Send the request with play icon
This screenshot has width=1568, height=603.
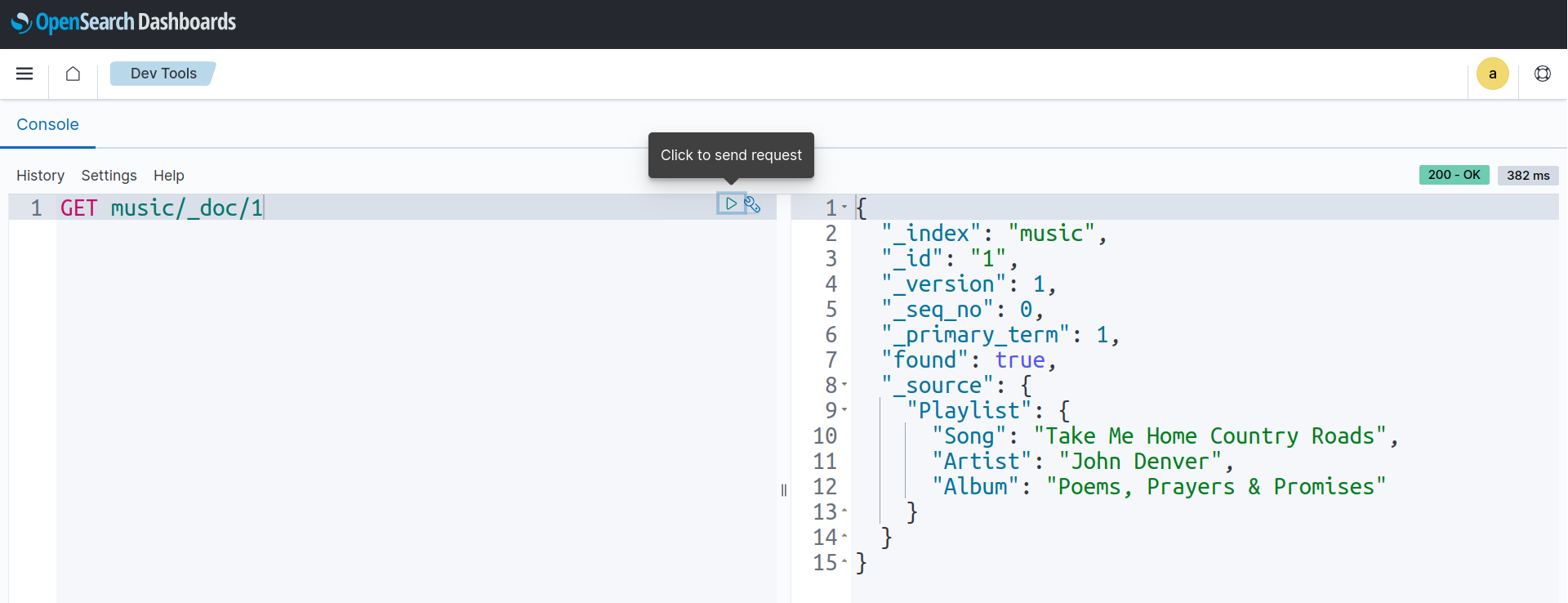(731, 203)
